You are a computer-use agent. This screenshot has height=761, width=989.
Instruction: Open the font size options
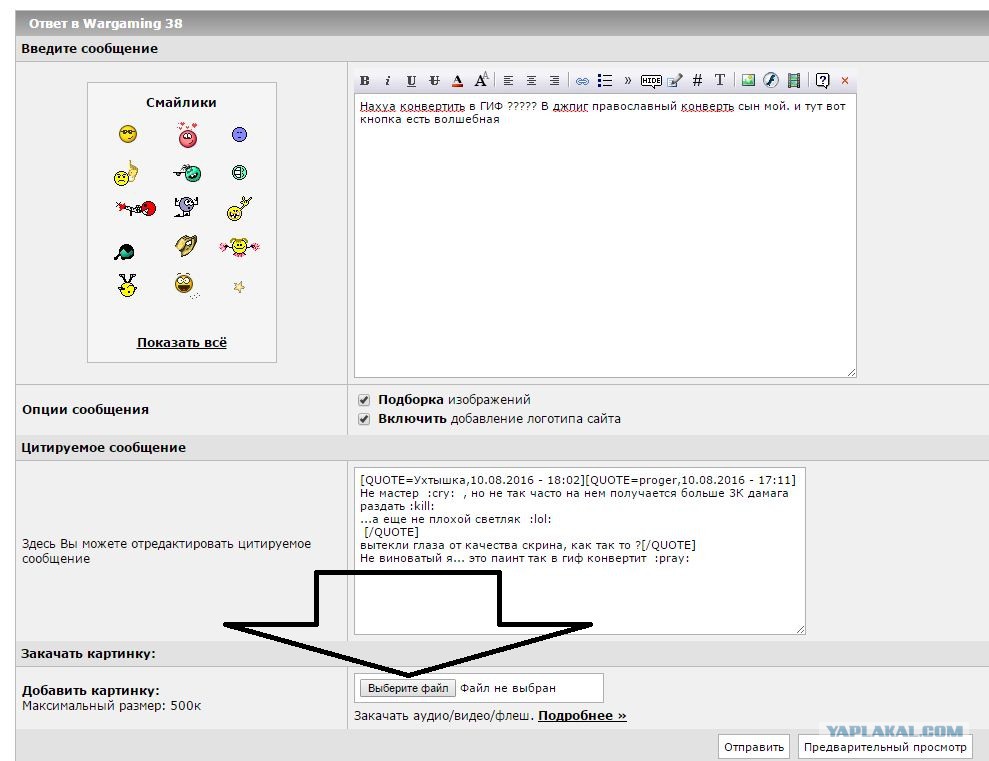(481, 80)
